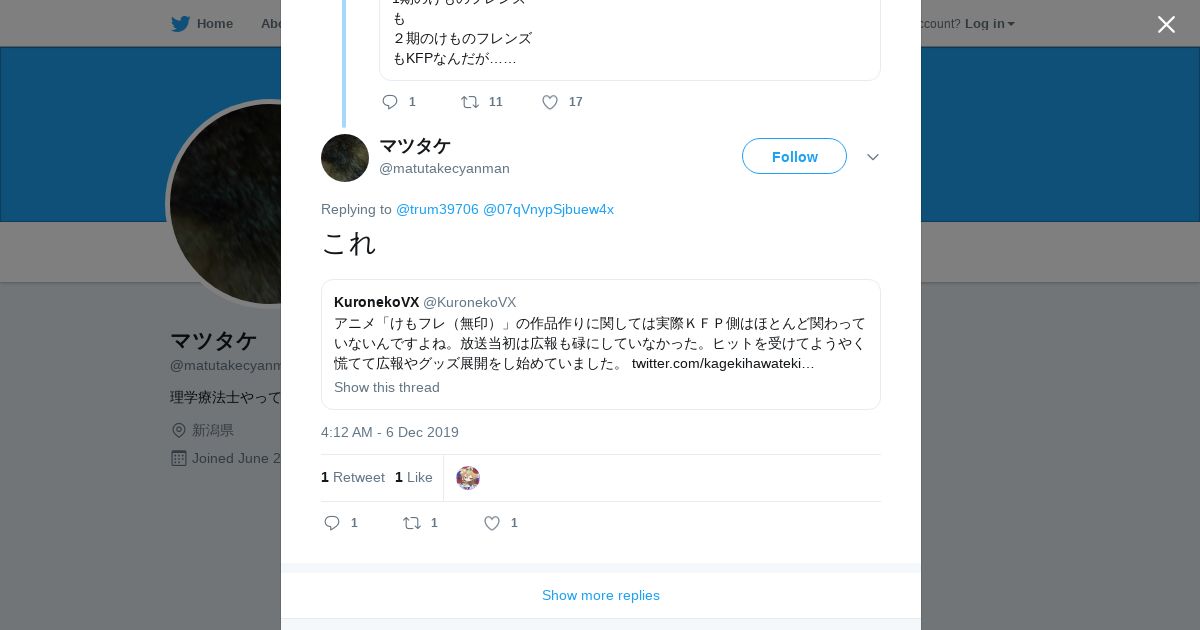This screenshot has height=630, width=1200.
Task: Click the Twitter bird Home icon
Action: coord(180,24)
